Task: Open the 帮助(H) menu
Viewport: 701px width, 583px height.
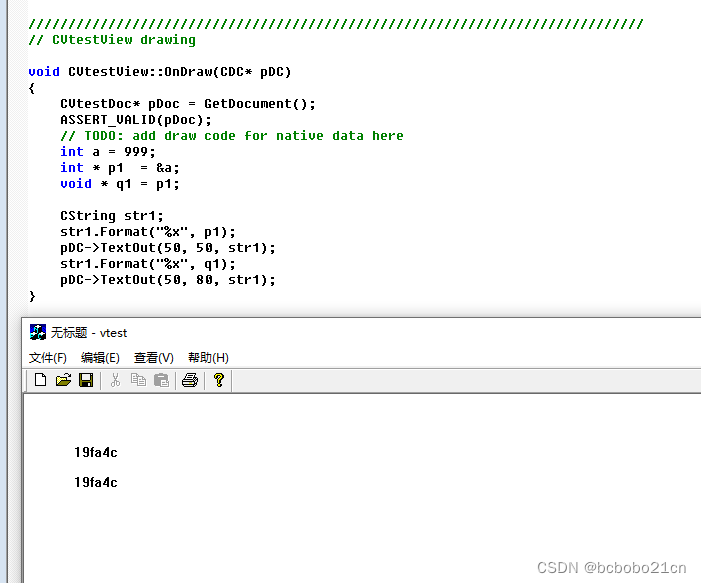Action: [208, 358]
